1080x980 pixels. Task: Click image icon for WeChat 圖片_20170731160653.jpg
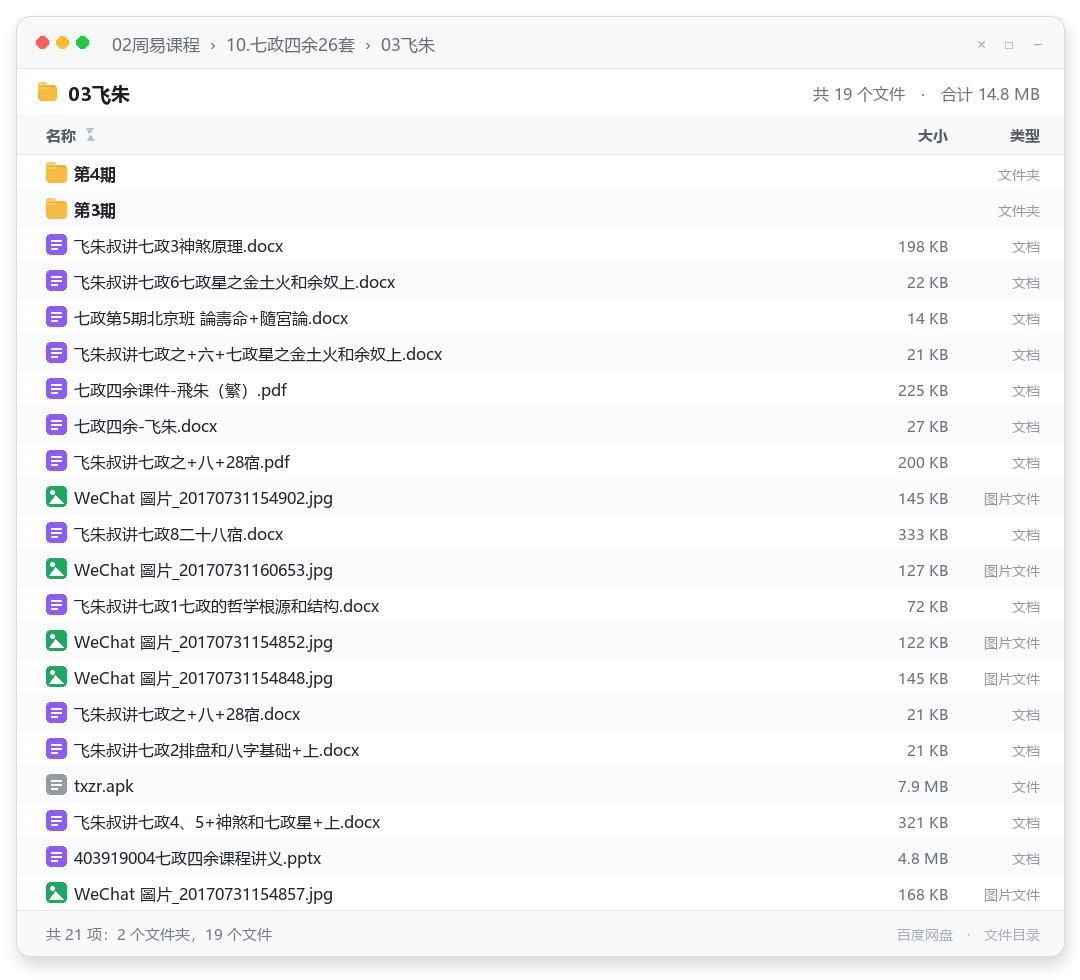tap(56, 570)
